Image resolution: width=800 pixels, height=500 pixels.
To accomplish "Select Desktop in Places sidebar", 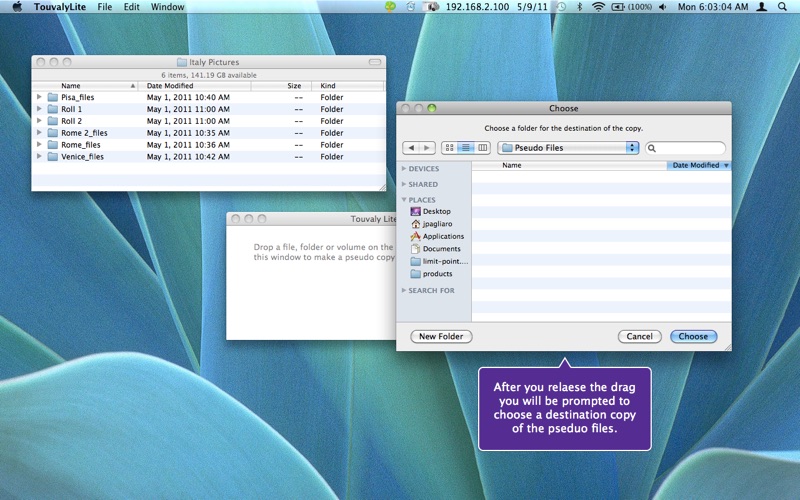I will click(x=431, y=211).
